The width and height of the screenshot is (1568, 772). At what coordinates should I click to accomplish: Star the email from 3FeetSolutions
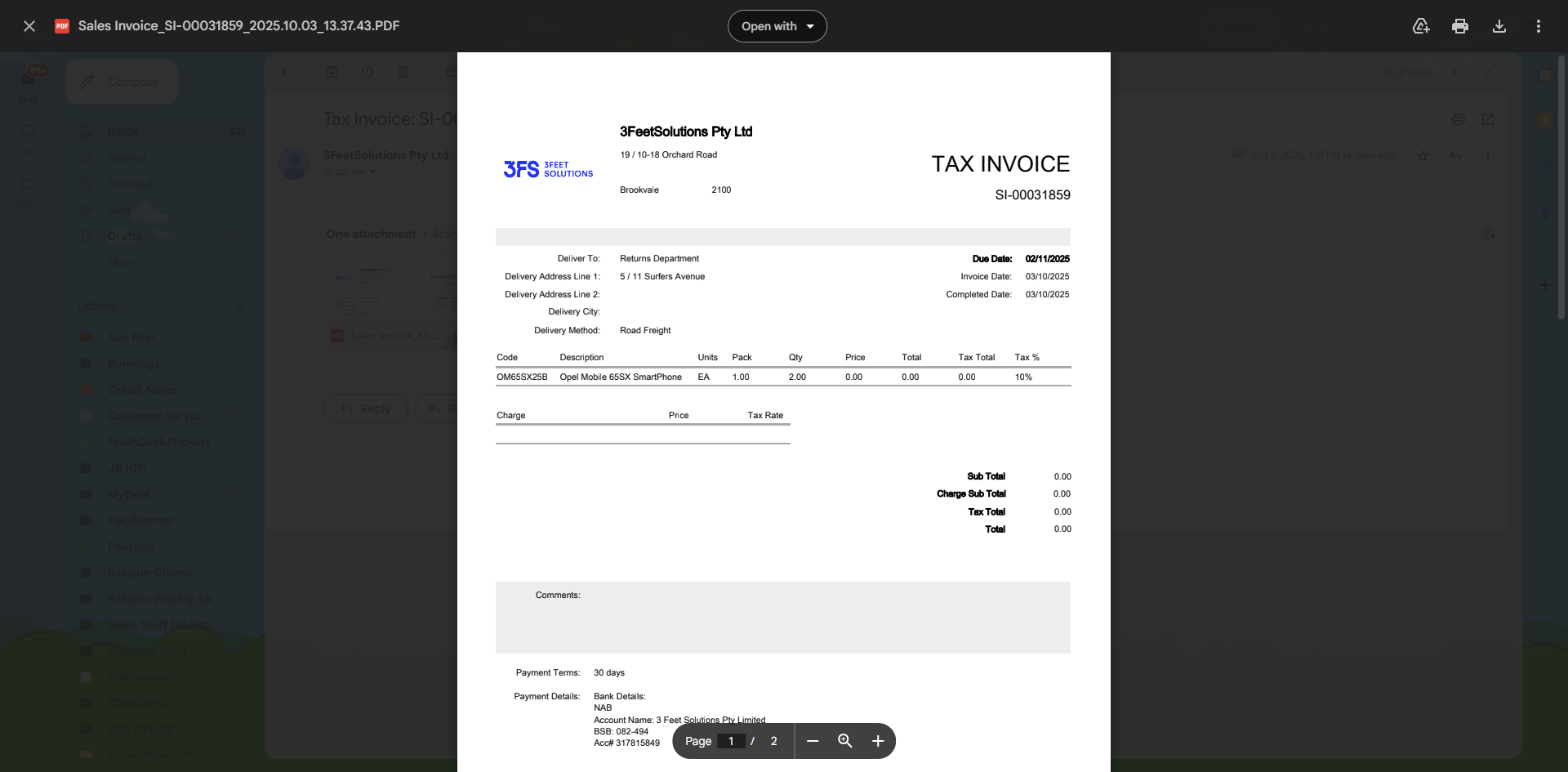[1423, 155]
